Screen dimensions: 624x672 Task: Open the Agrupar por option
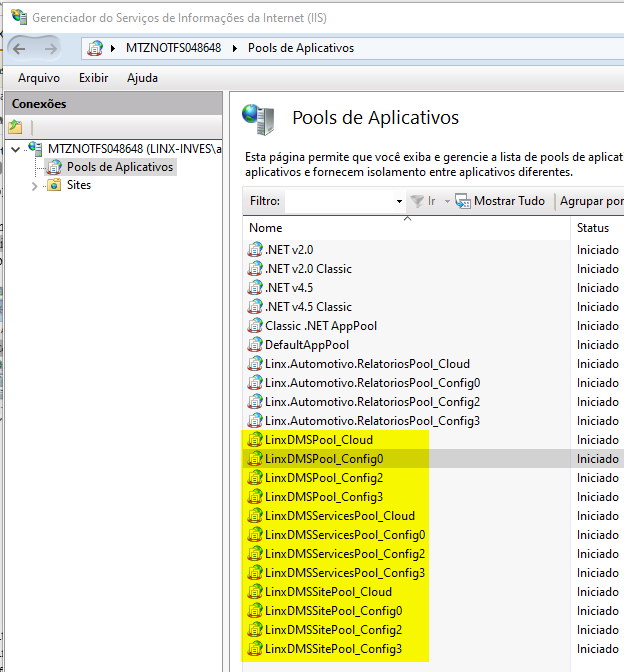[591, 201]
